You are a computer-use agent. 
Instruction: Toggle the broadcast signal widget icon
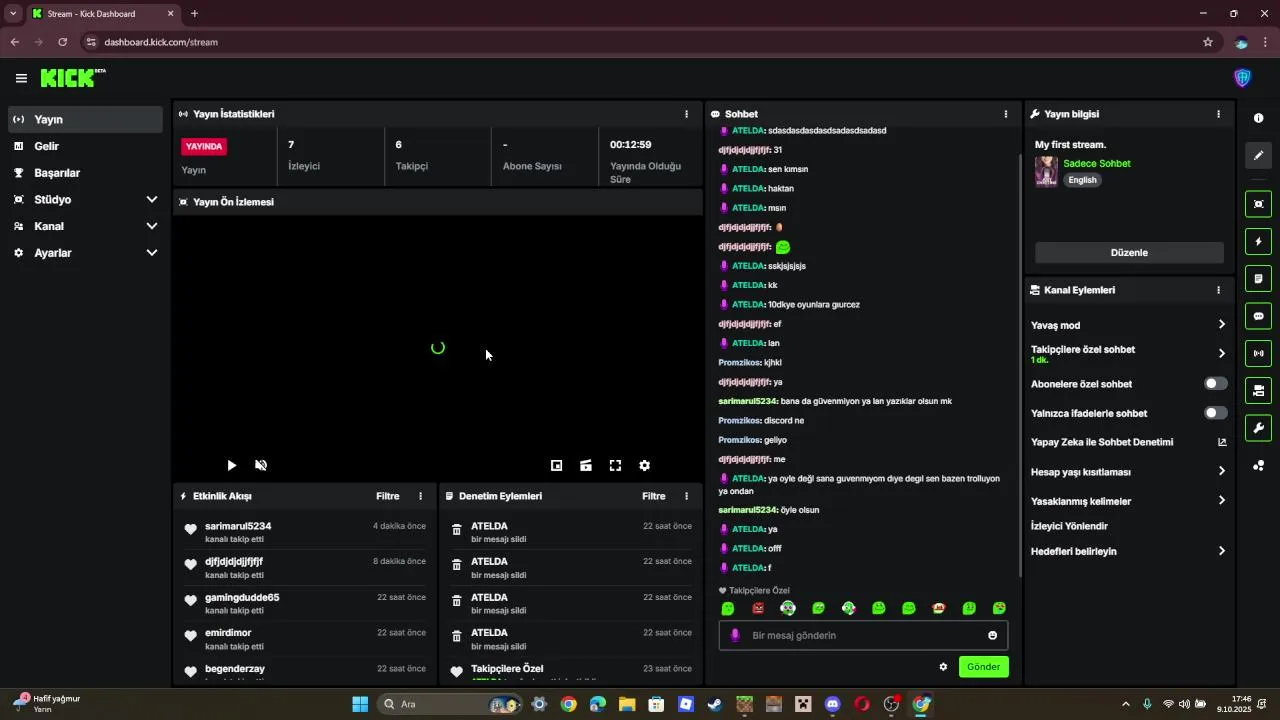[x=1258, y=353]
